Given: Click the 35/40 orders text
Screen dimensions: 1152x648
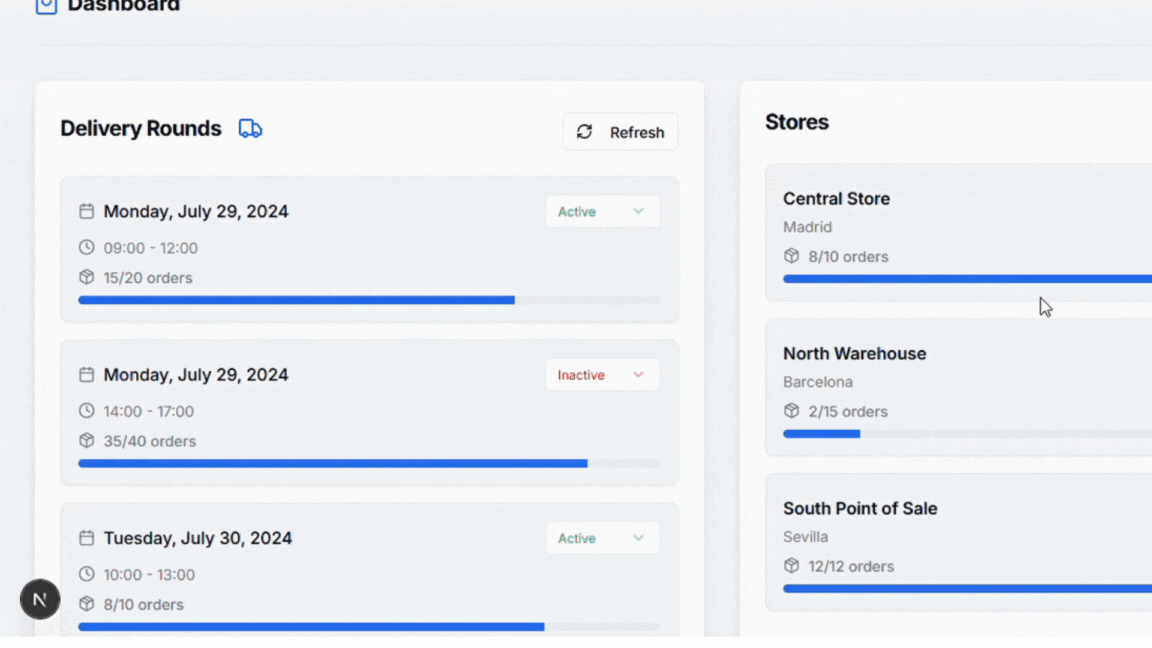Looking at the screenshot, I should [x=150, y=441].
